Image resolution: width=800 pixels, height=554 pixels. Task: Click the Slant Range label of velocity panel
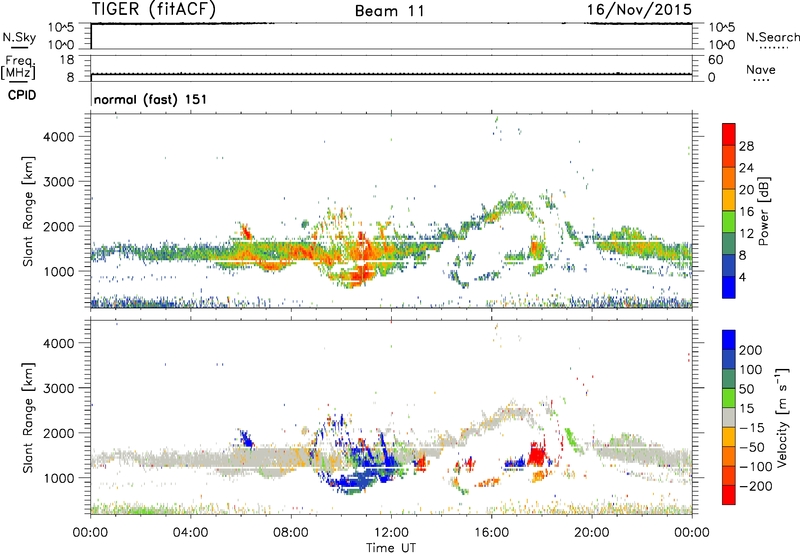tap(28, 417)
